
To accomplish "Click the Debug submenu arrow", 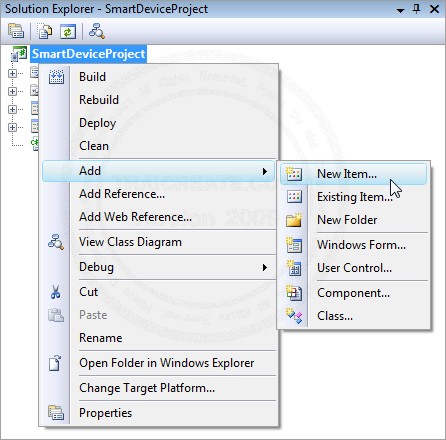I will point(265,267).
